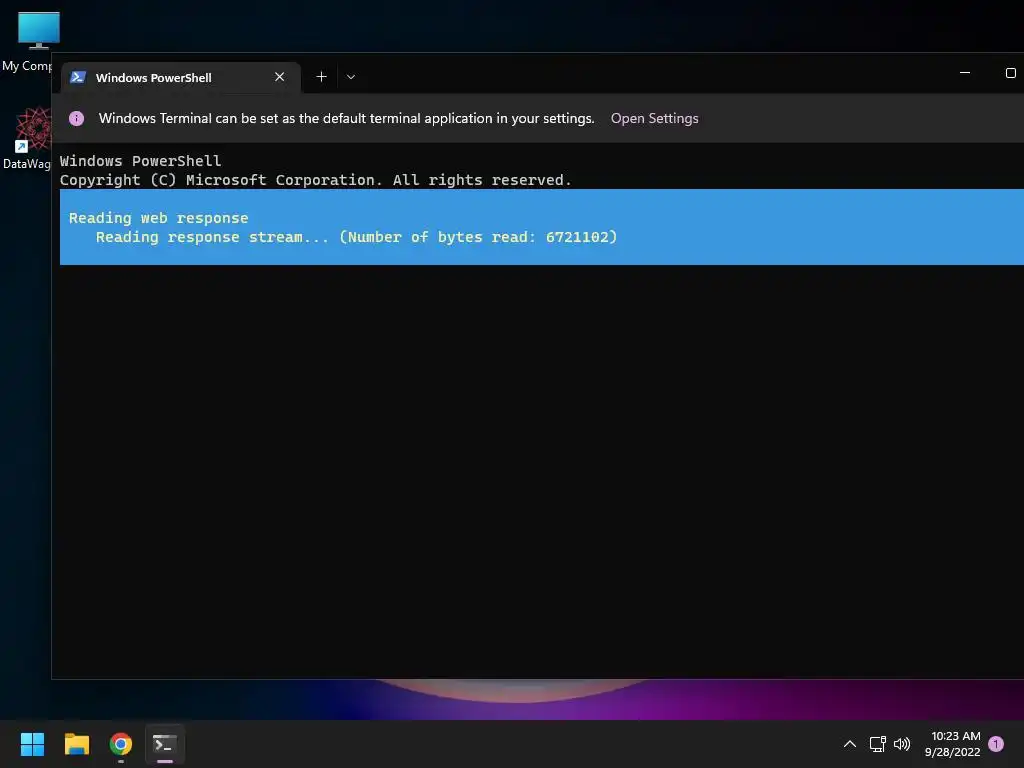Image resolution: width=1024 pixels, height=768 pixels.
Task: Open Settings link in the info banner
Action: coord(654,118)
